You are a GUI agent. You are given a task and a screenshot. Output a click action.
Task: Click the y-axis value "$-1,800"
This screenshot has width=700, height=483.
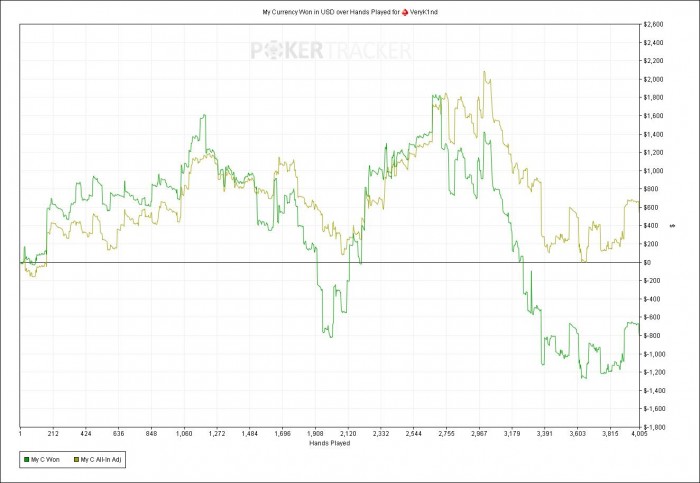coord(654,427)
